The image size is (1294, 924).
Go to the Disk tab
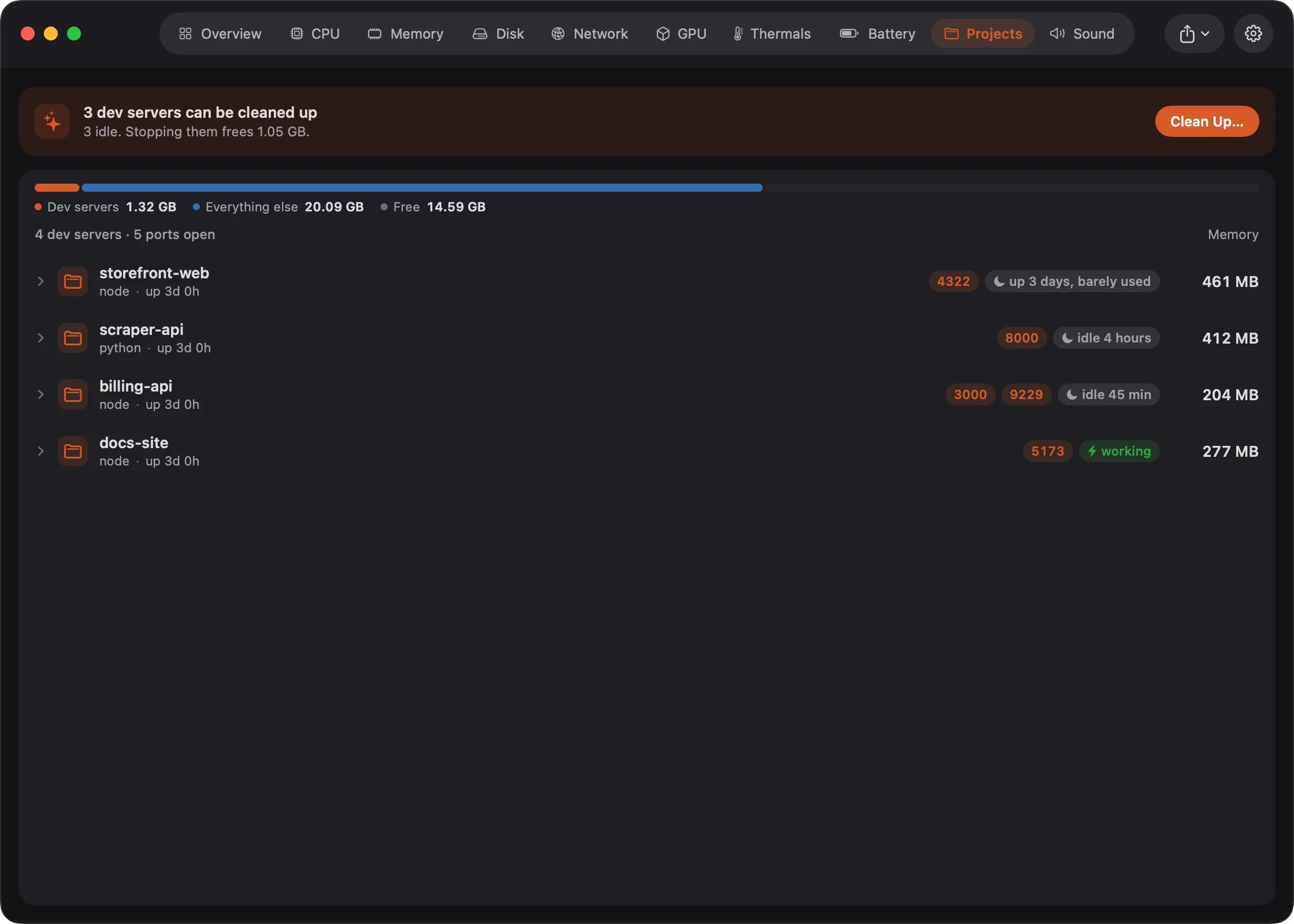499,33
